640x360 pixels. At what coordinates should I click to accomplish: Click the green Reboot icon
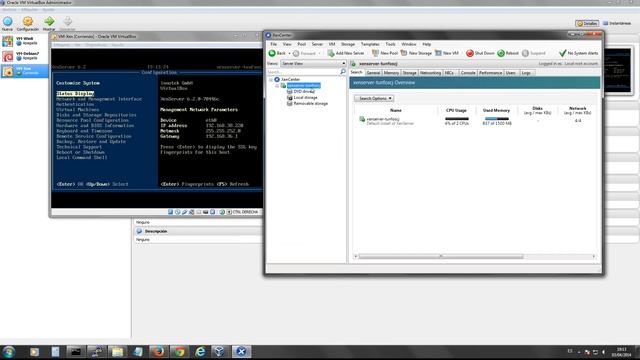[501, 53]
